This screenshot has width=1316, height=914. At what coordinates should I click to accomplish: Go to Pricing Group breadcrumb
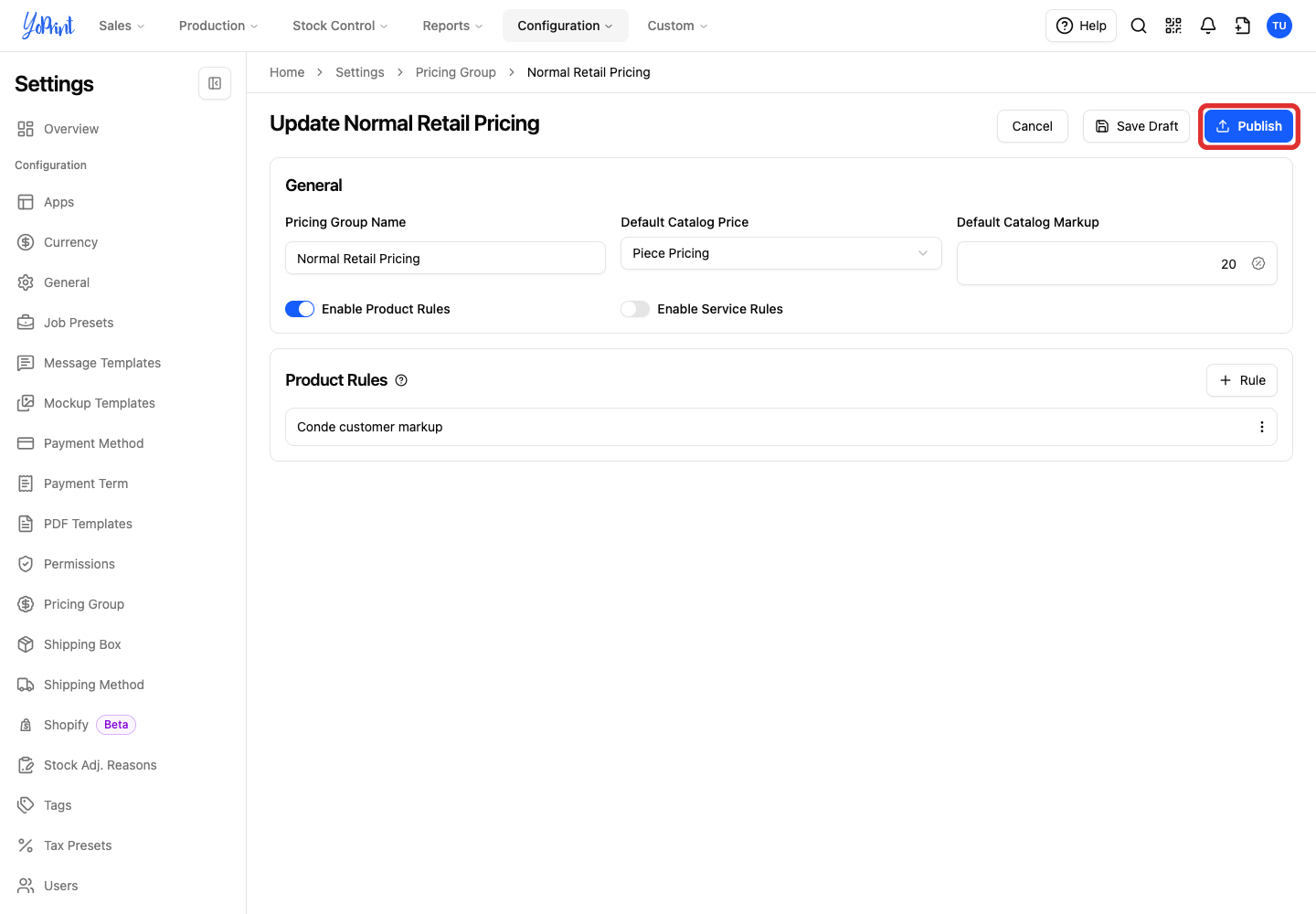tap(456, 72)
